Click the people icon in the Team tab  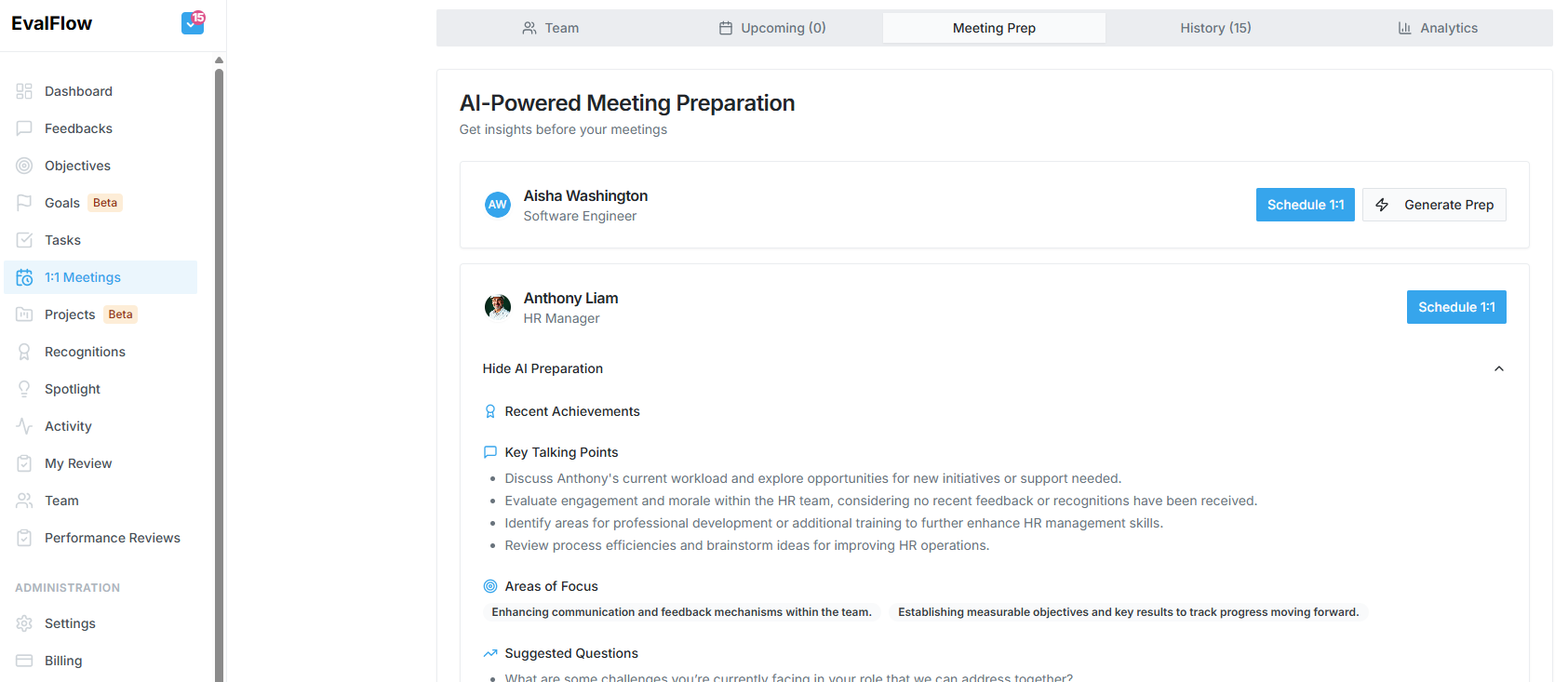click(529, 28)
